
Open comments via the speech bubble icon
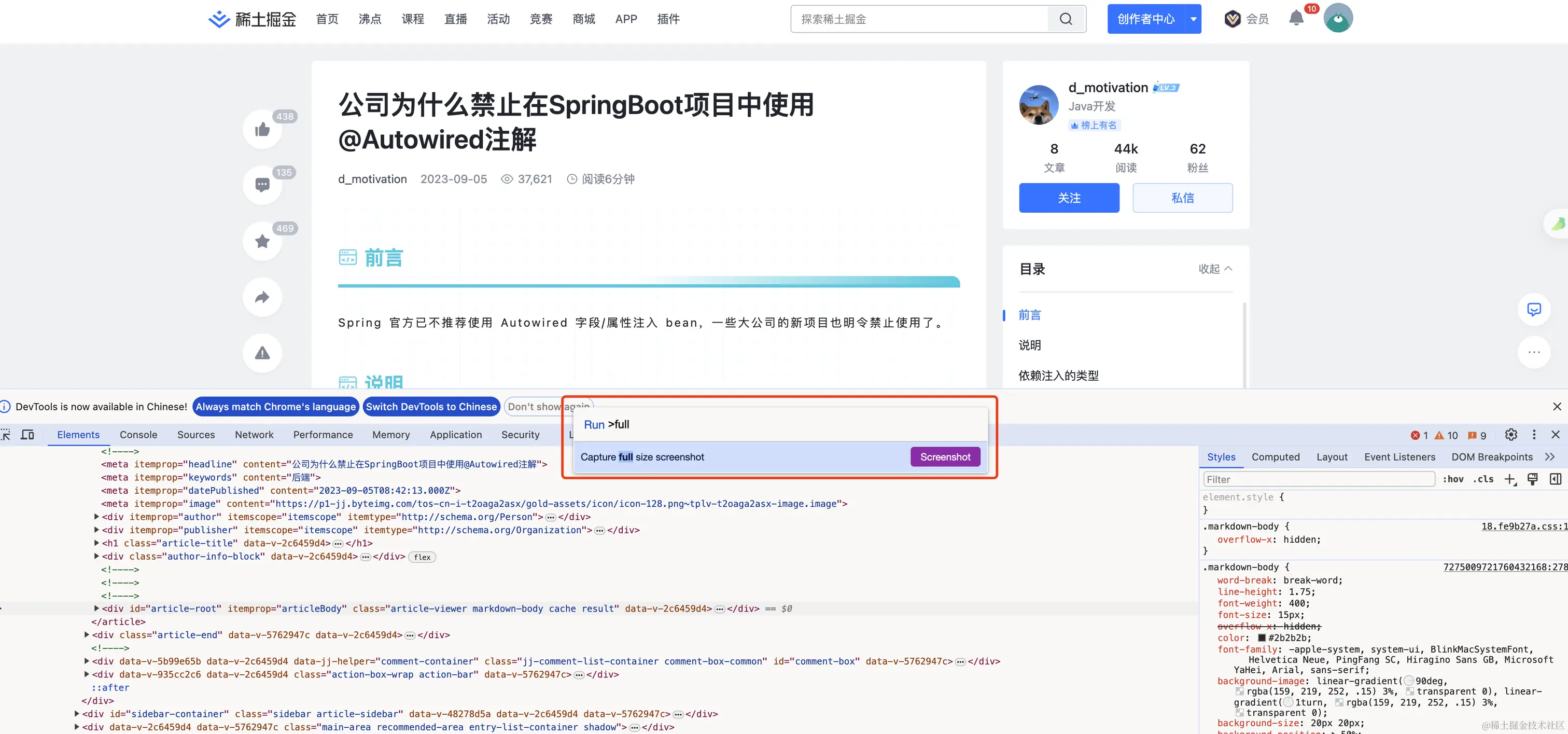pyautogui.click(x=262, y=185)
